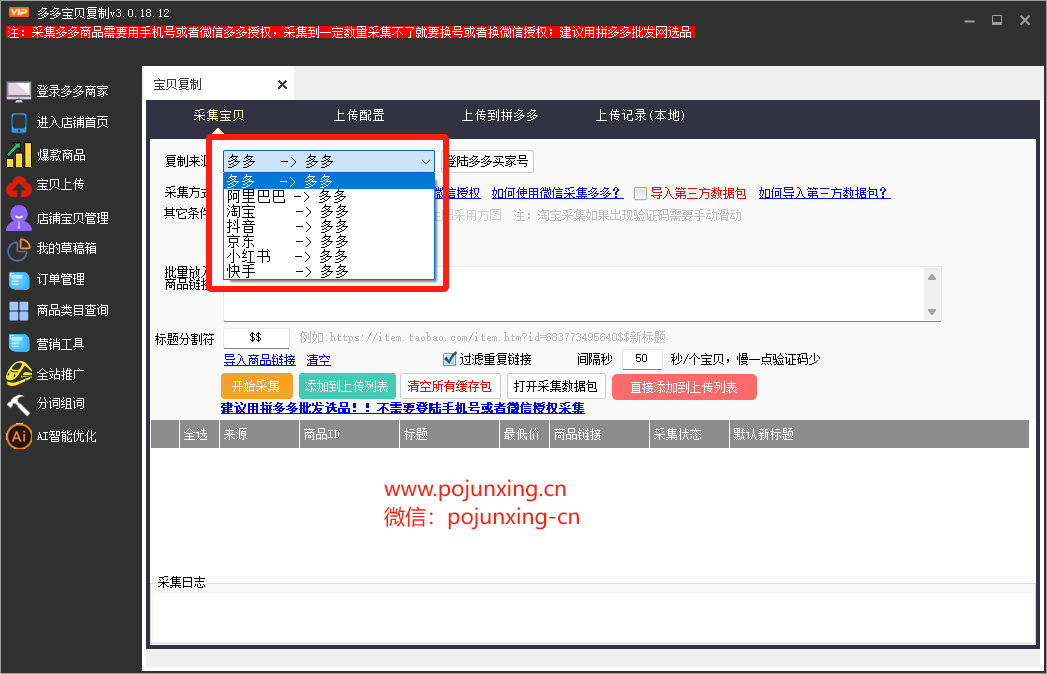Switch to the 采集宝贝 tab

pos(219,116)
